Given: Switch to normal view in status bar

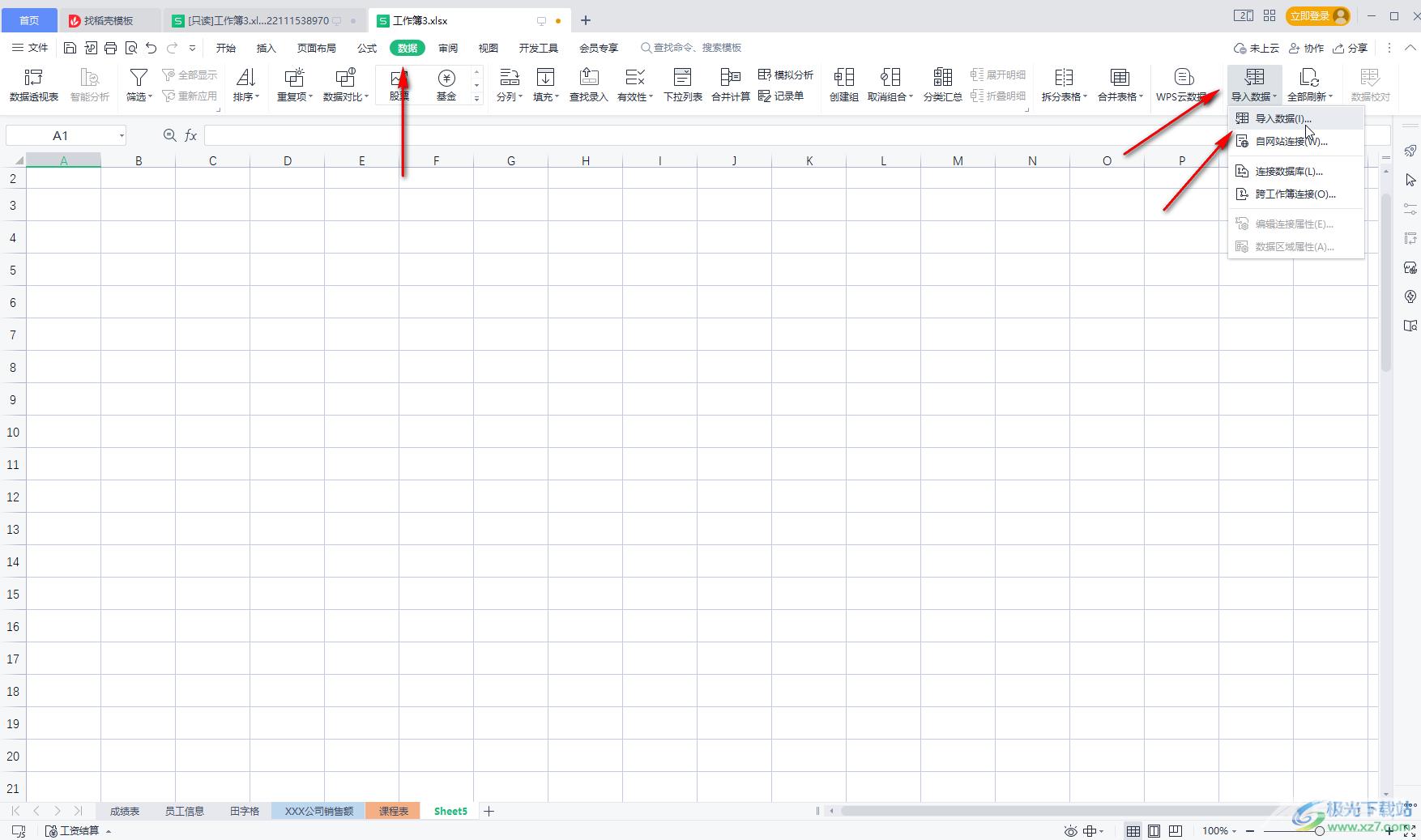Looking at the screenshot, I should coord(1133,831).
